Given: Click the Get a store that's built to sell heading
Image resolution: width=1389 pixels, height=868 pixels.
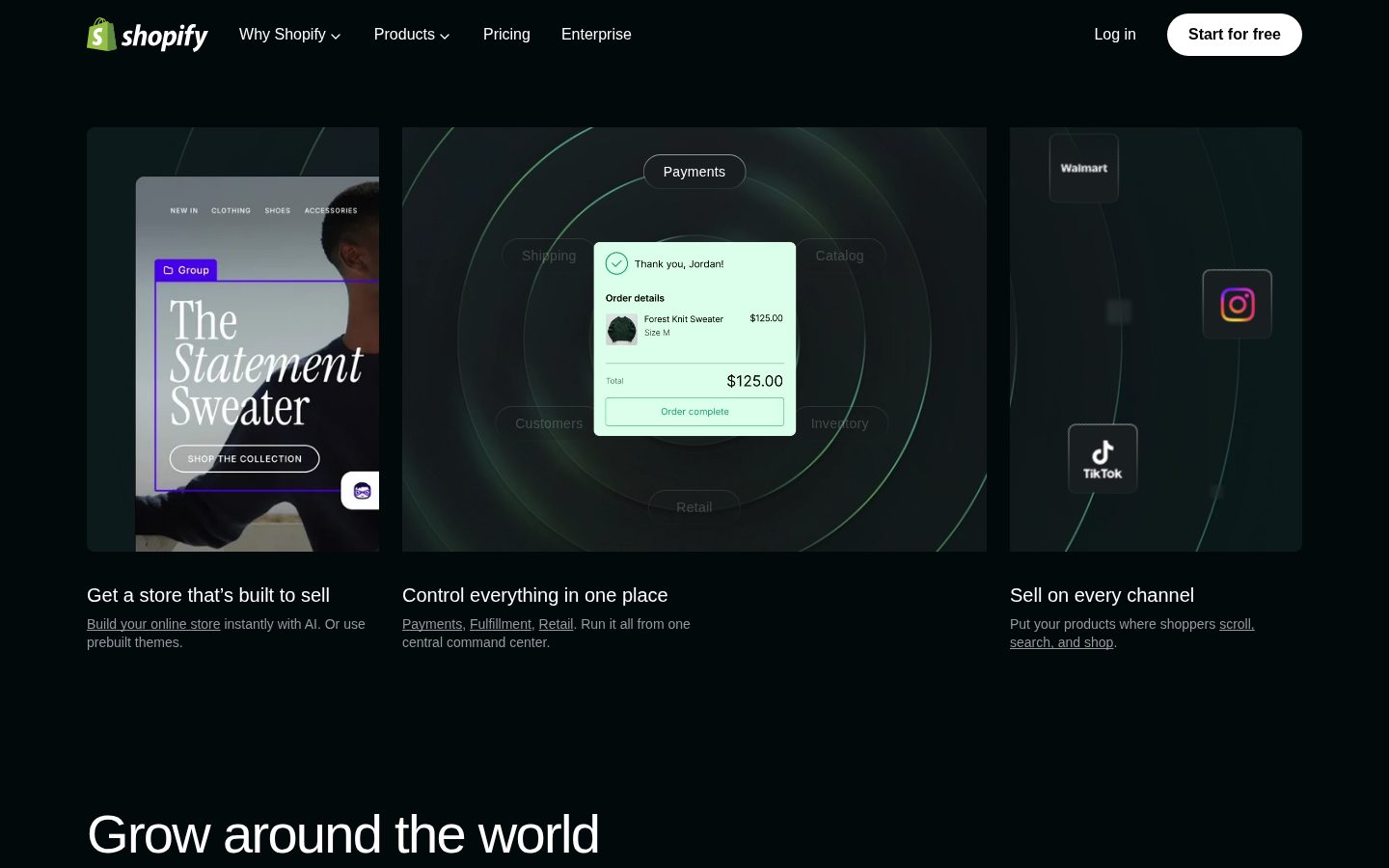Looking at the screenshot, I should [x=208, y=595].
